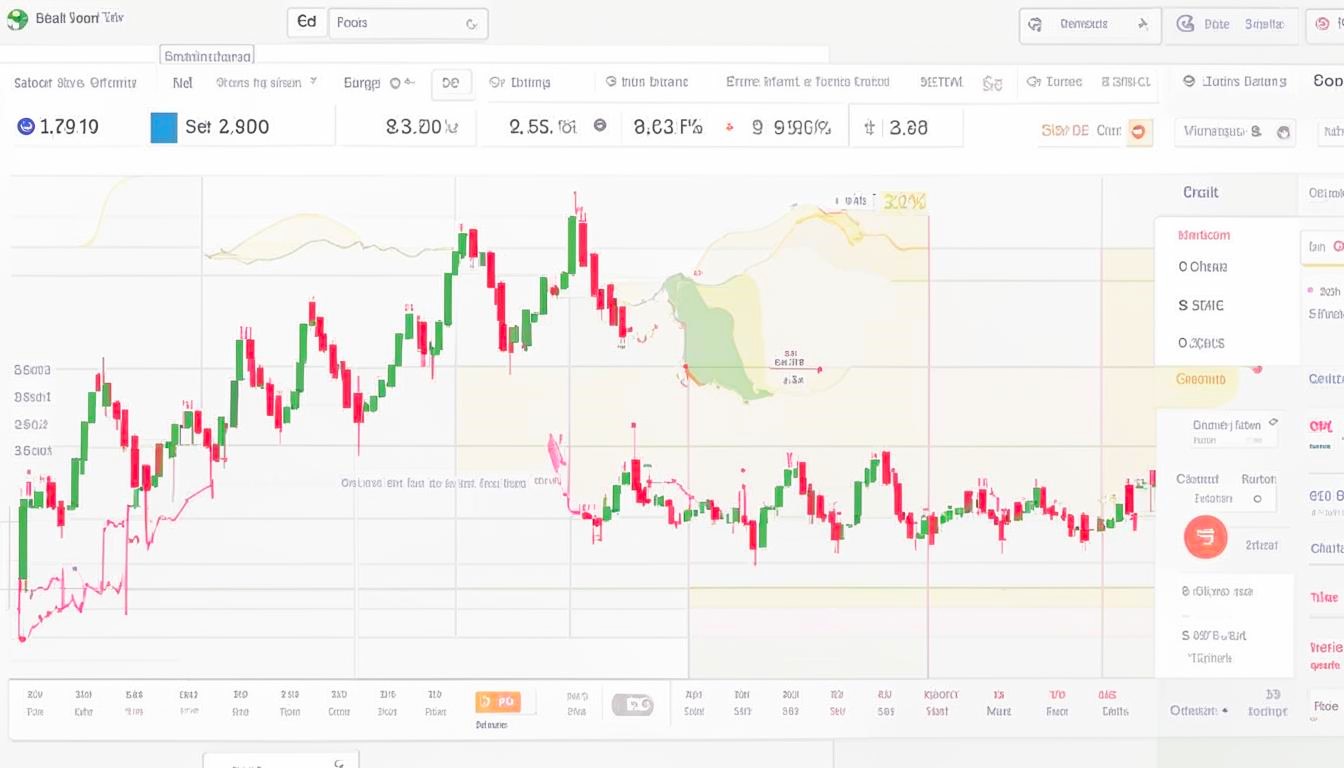Toggle the small radio button in the order panel
Screen dimensions: 1344x768
[x=1256, y=499]
